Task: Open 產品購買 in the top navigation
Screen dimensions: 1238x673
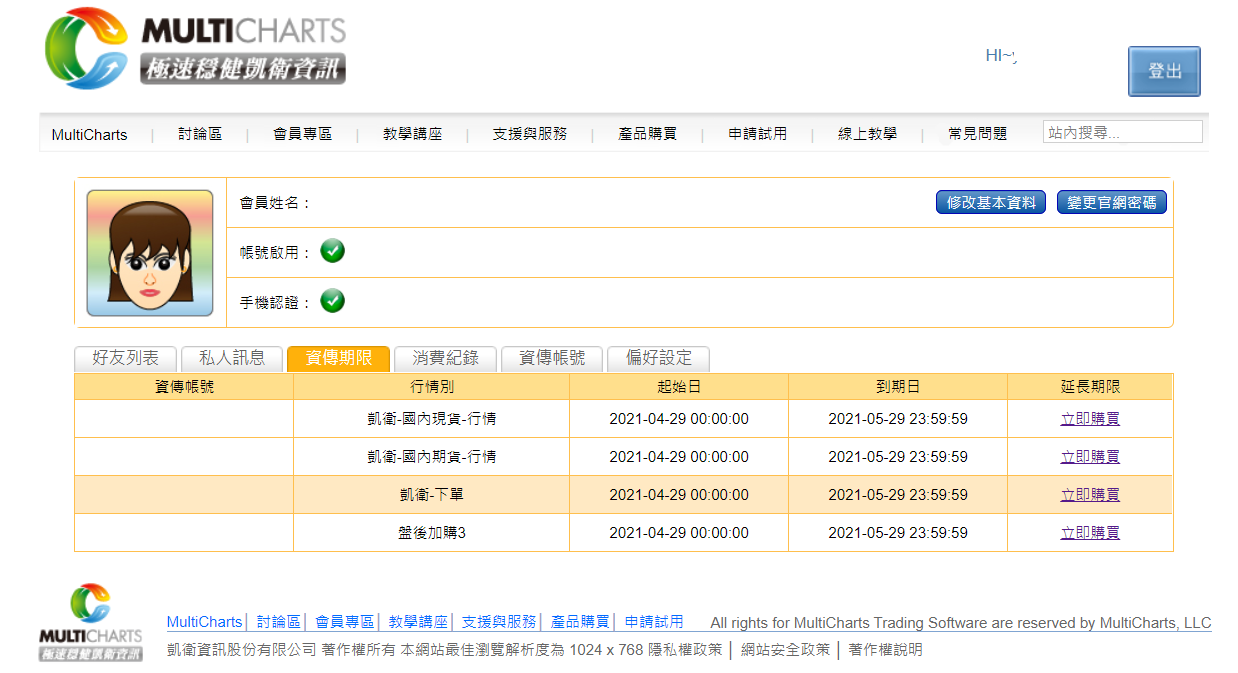Action: coord(647,134)
